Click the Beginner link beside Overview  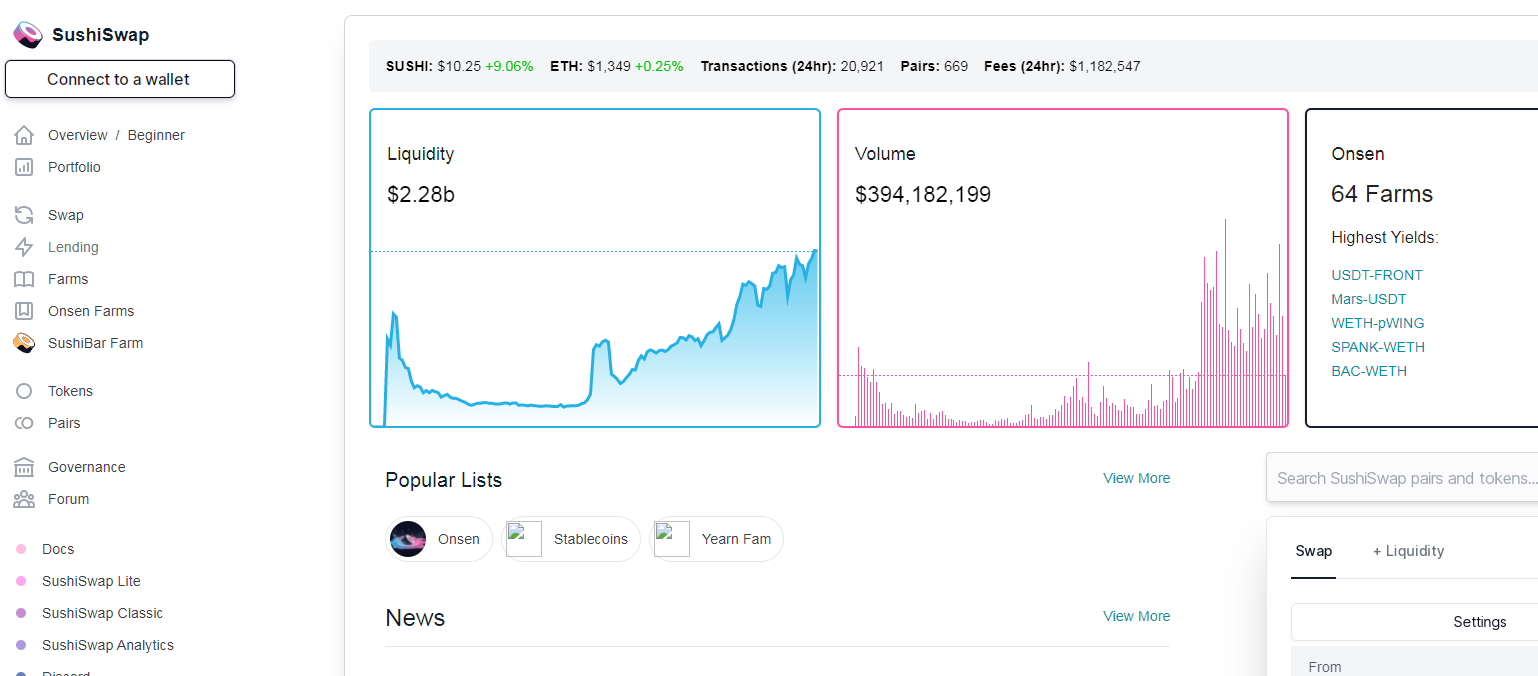pos(156,135)
